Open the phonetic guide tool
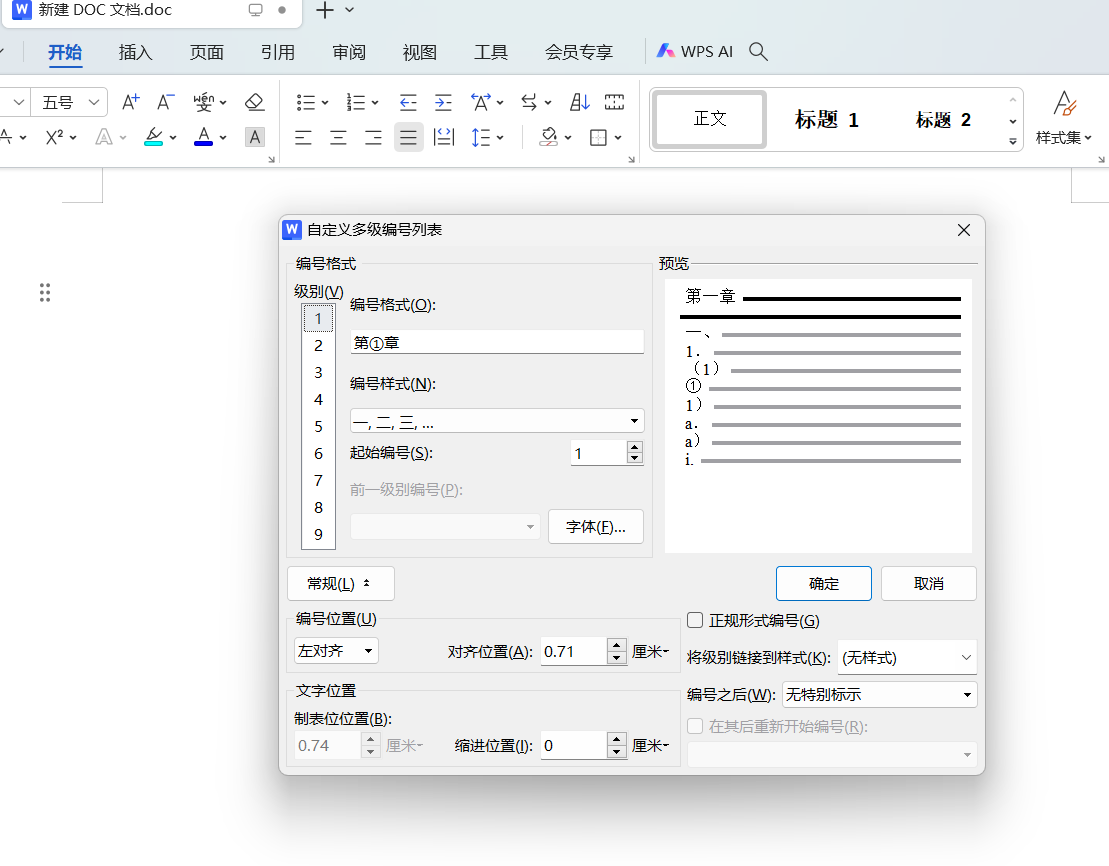 coord(204,103)
